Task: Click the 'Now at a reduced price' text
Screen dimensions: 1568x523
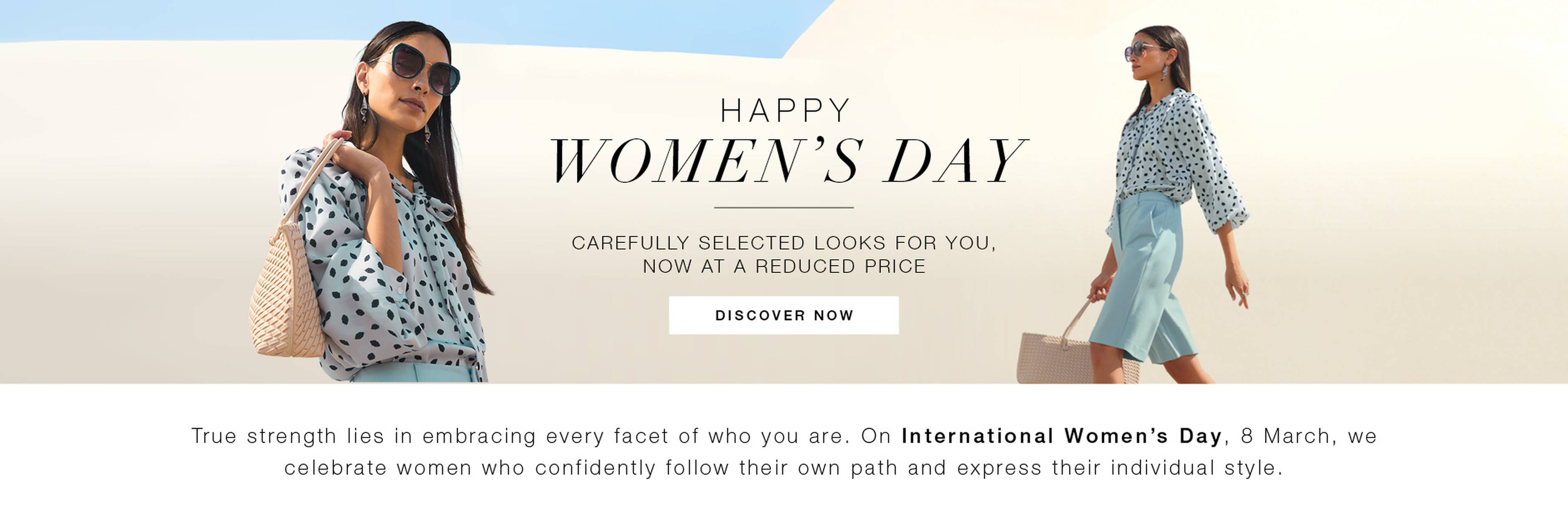Action: (x=784, y=267)
